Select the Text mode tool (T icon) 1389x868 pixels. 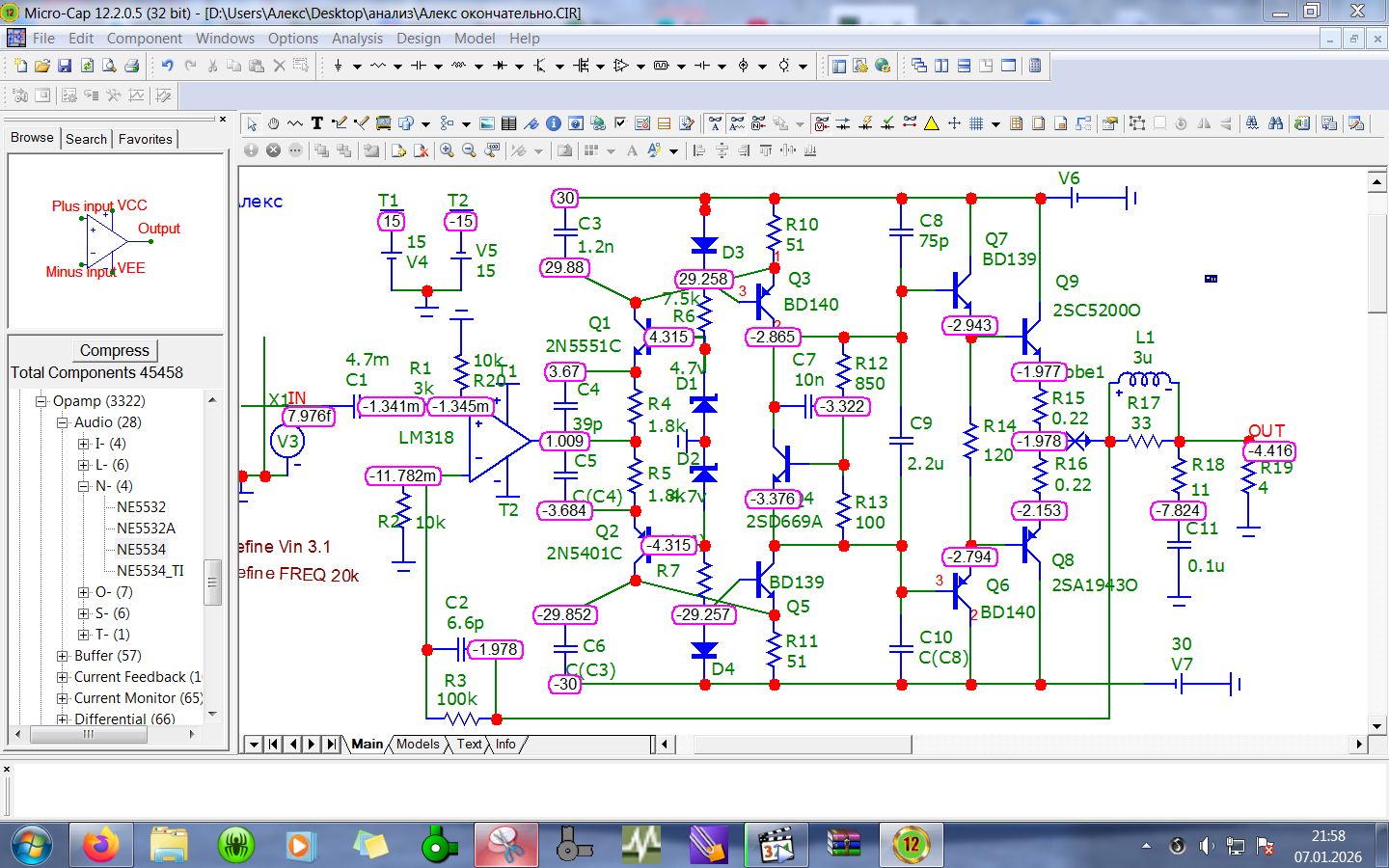(316, 123)
